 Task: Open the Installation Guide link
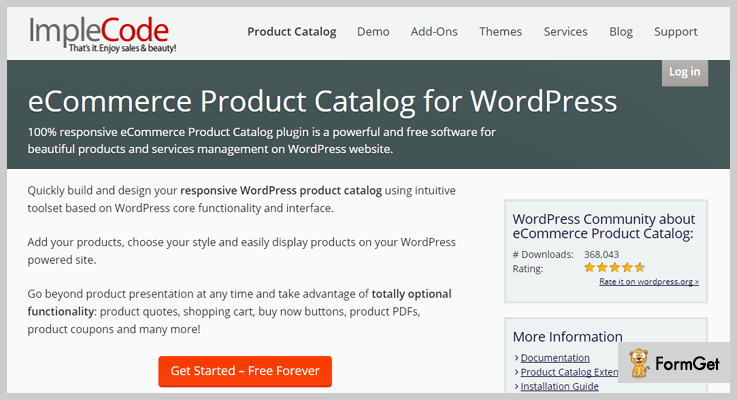point(559,386)
